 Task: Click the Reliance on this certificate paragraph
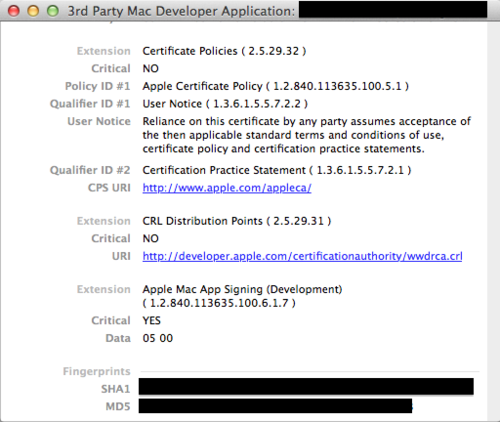tap(307, 135)
